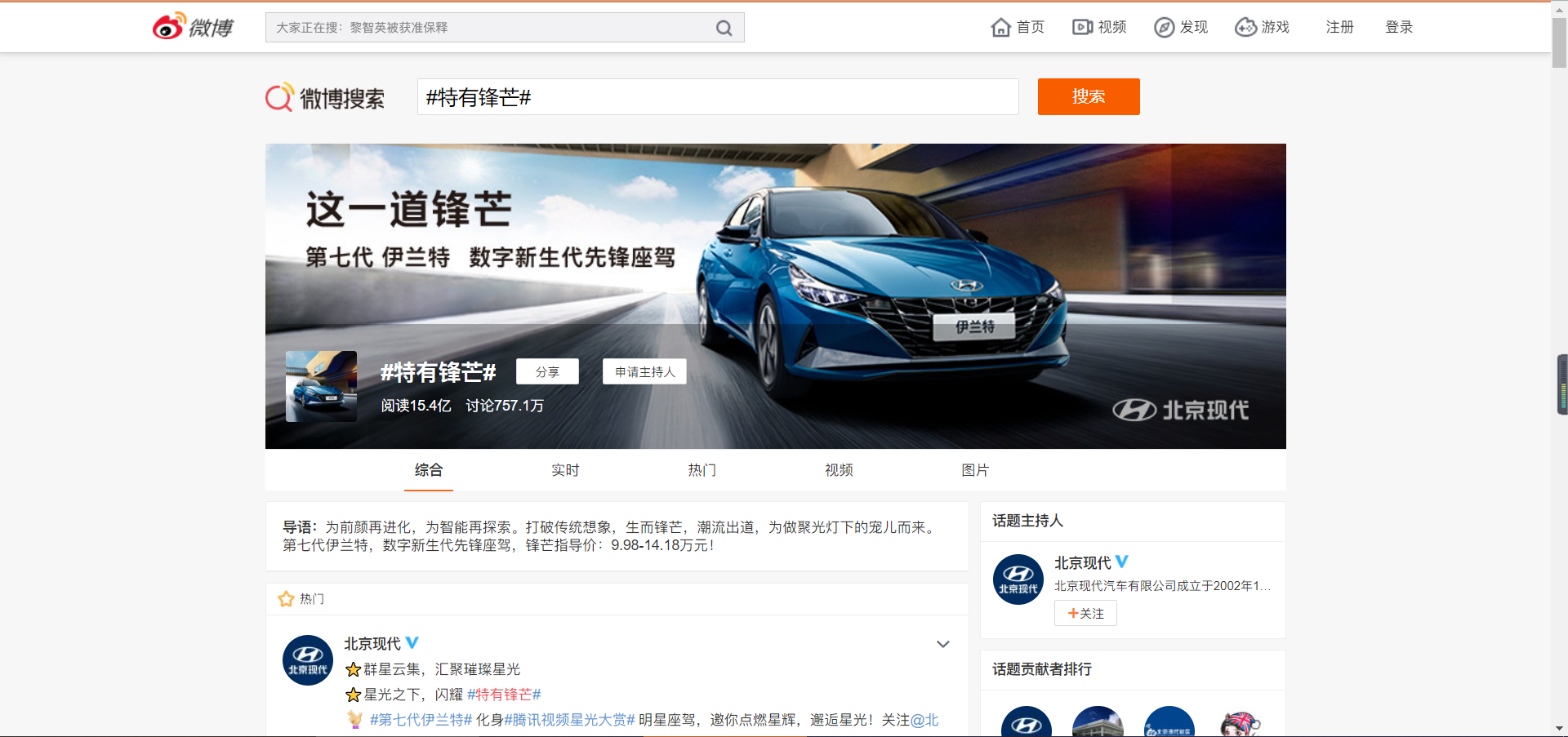The height and width of the screenshot is (737, 1568).
Task: Click the 讨论757.1万 discussion count text
Action: click(x=505, y=406)
